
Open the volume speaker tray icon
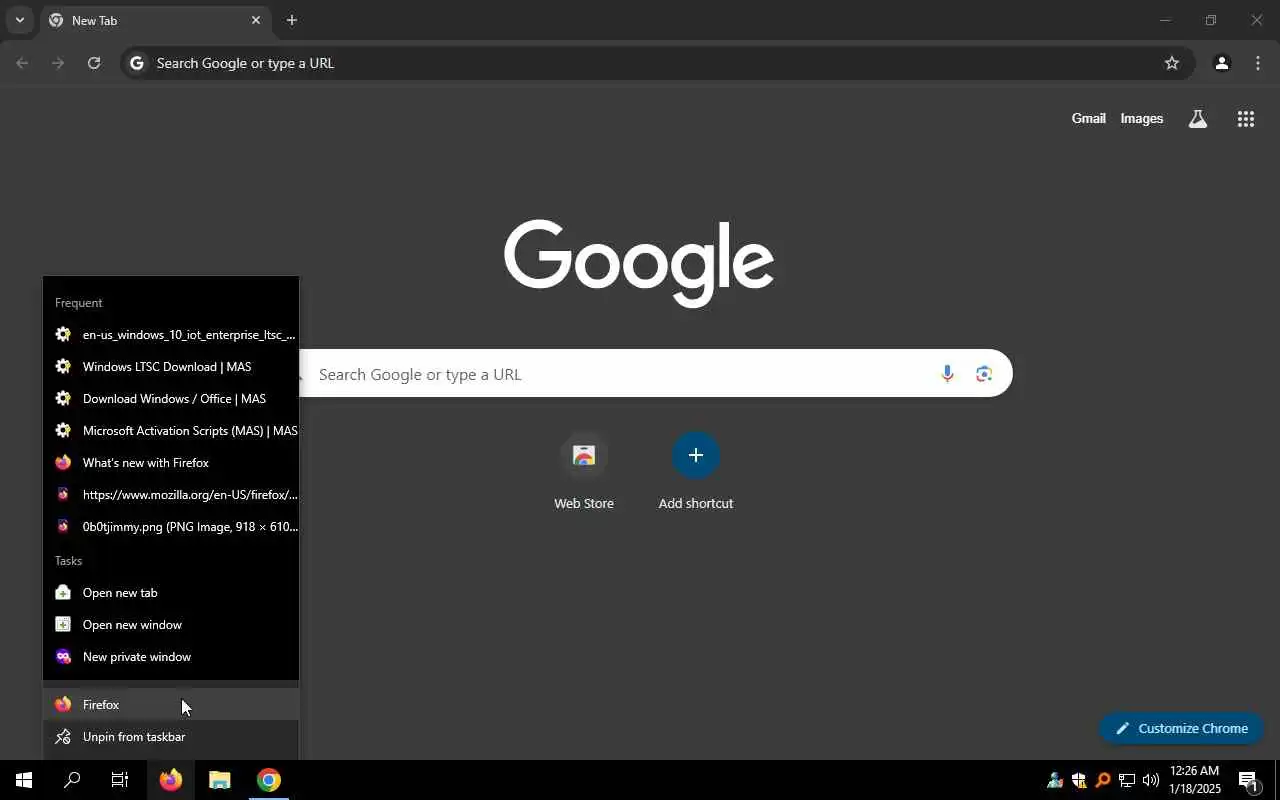pos(1151,780)
